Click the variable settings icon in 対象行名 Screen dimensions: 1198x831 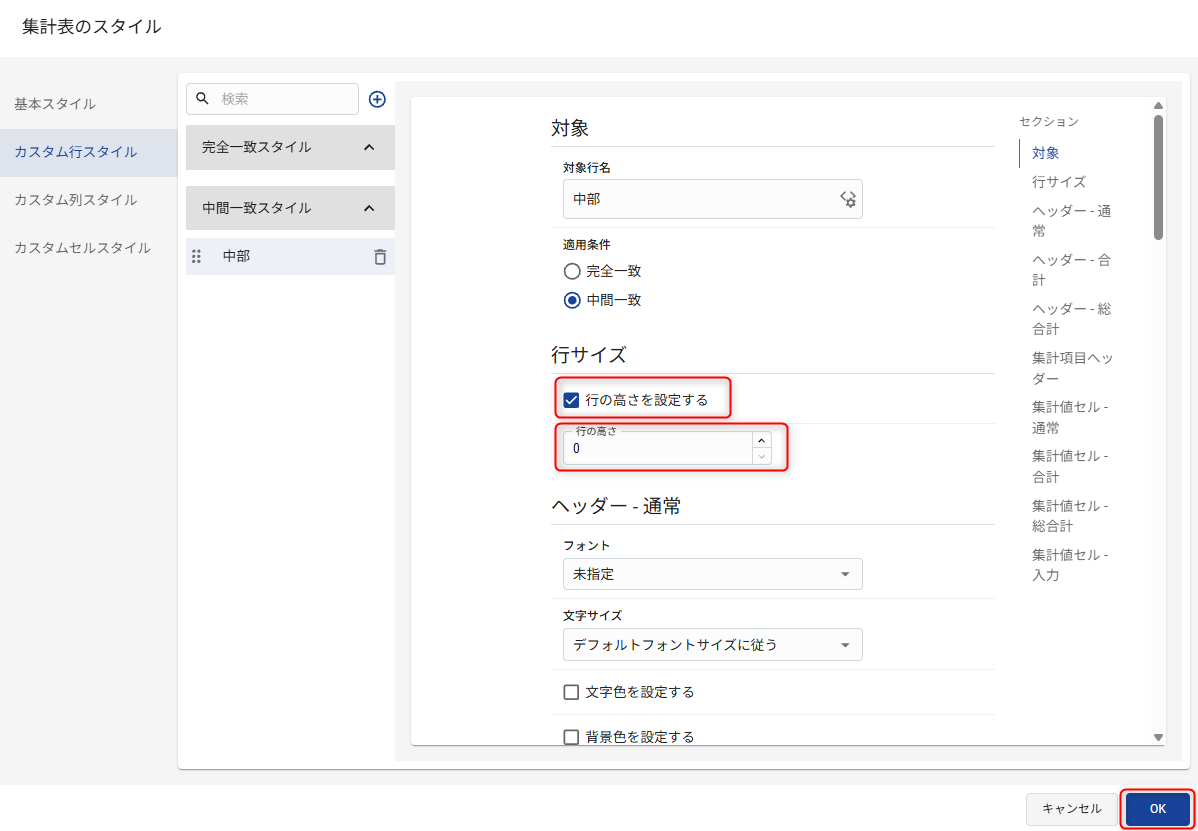(x=847, y=199)
